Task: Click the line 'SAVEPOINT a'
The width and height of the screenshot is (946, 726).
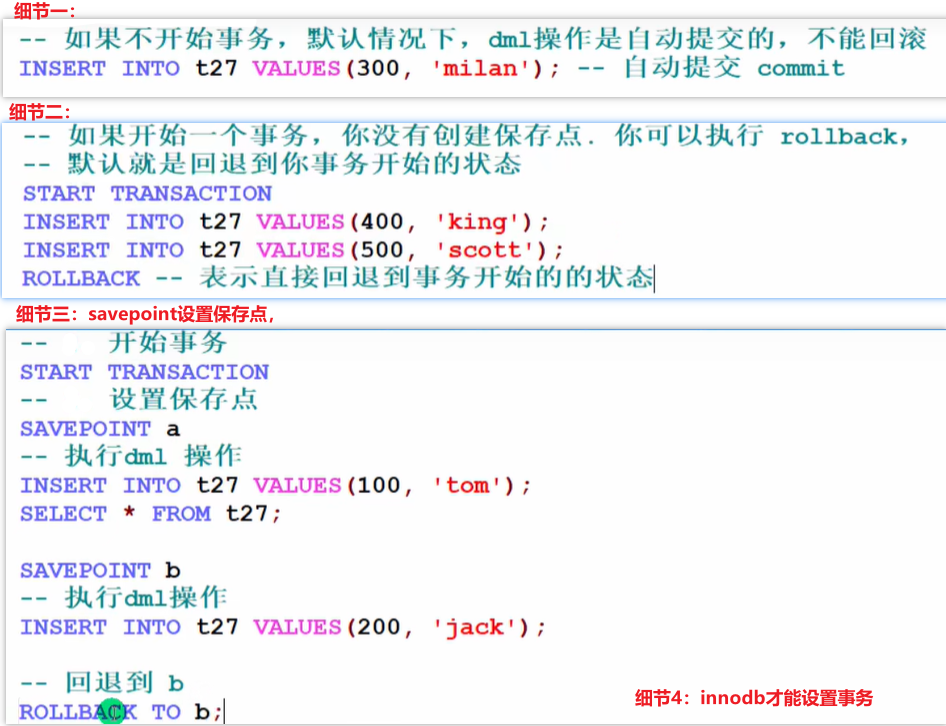Action: point(100,428)
